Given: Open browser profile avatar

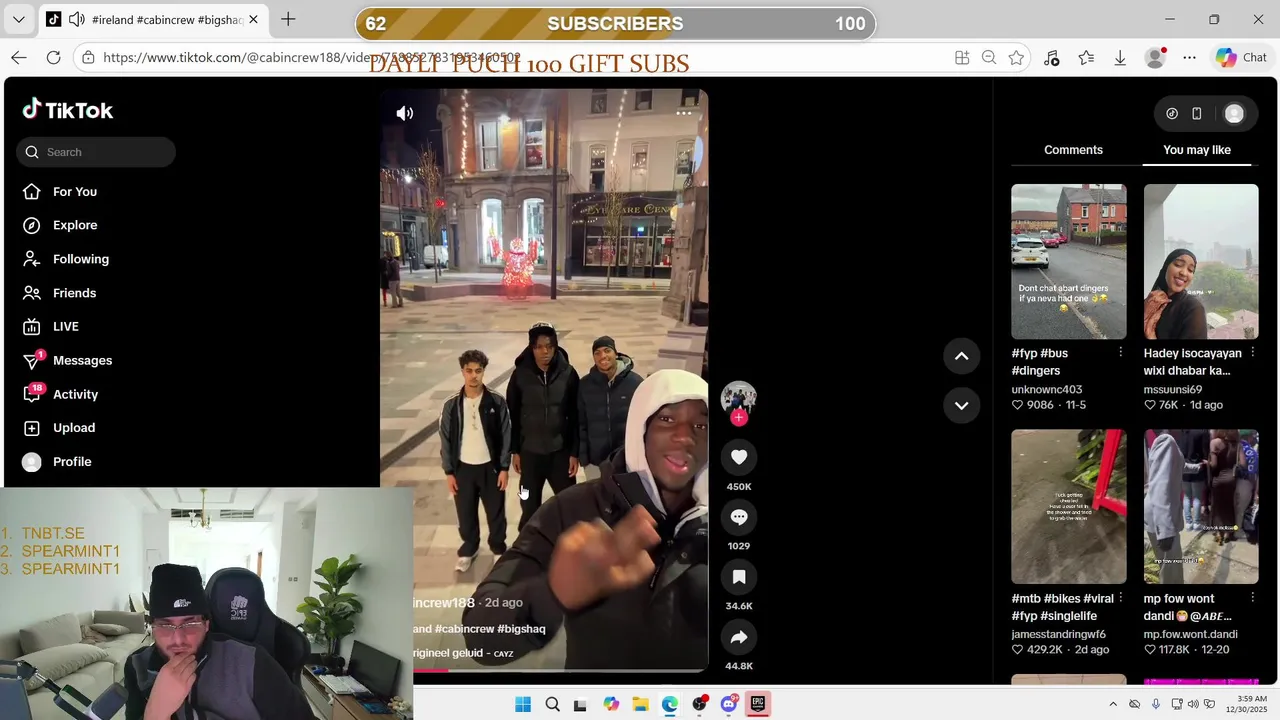Looking at the screenshot, I should click(x=1155, y=58).
